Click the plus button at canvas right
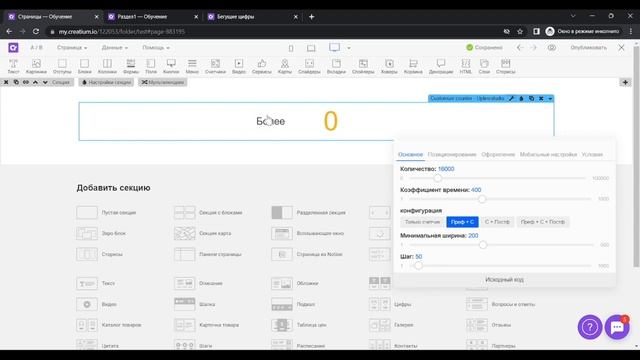This screenshot has width=640, height=360. pos(625,82)
